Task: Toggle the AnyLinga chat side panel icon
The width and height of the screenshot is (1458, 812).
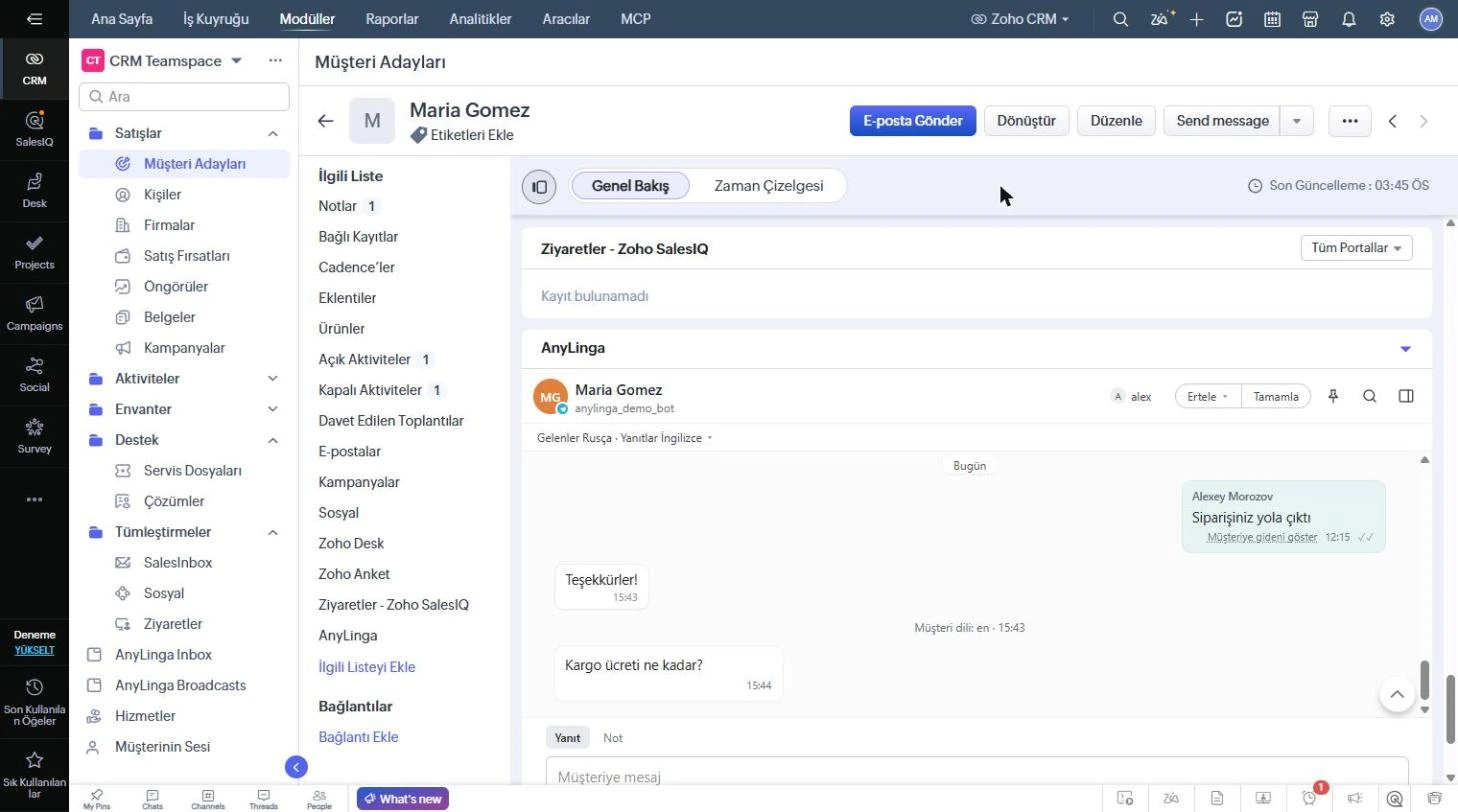Action: [1406, 396]
